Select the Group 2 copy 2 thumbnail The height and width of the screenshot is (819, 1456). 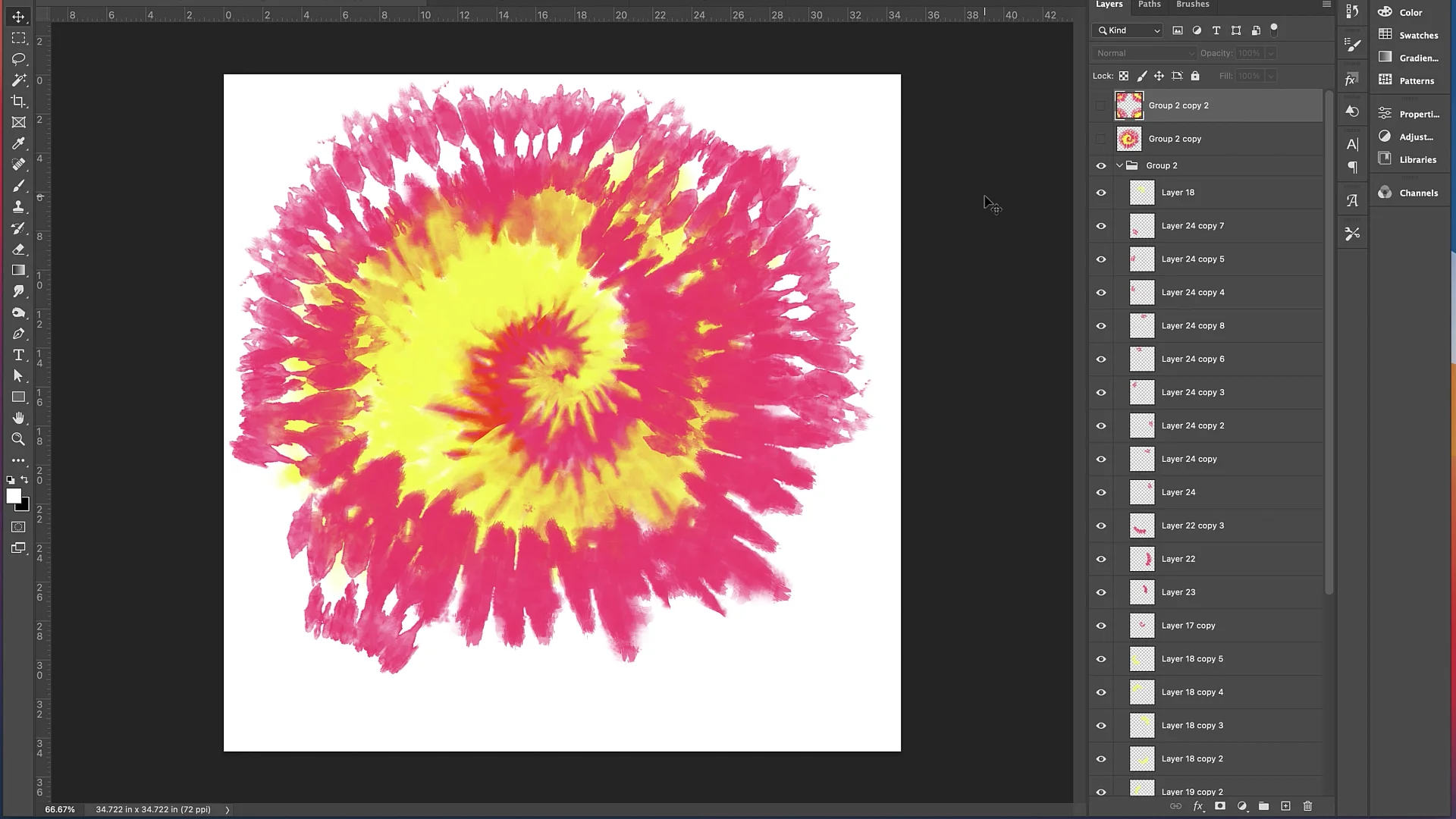click(1129, 105)
